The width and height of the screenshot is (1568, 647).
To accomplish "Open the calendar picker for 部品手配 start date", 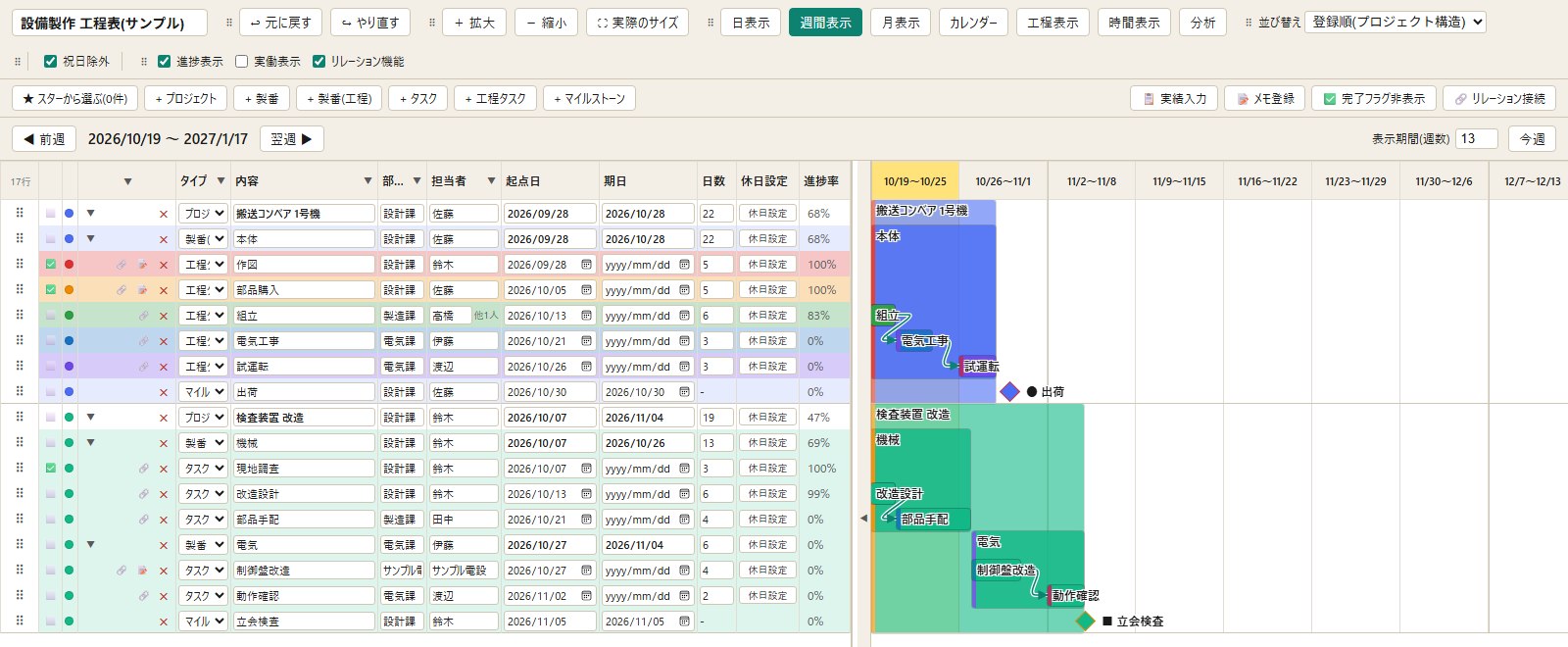I will click(586, 520).
